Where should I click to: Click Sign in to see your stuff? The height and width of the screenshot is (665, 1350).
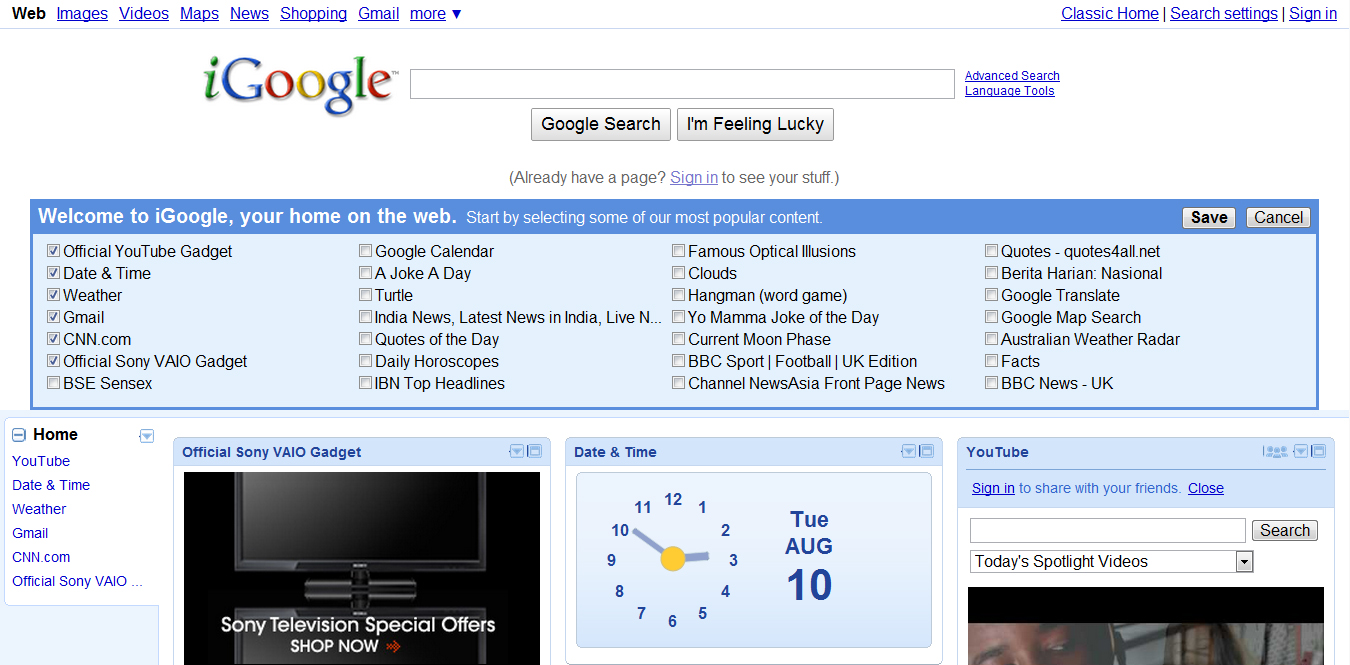click(x=694, y=178)
